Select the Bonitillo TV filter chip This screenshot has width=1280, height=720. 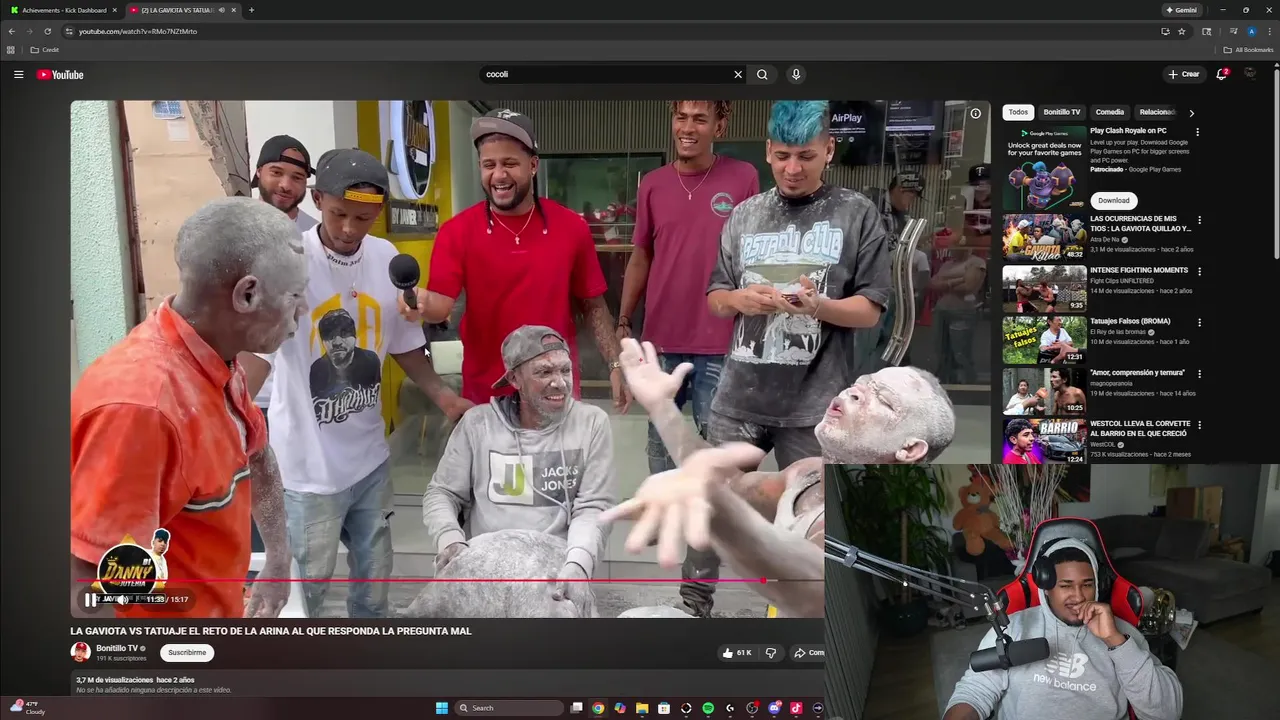pos(1061,112)
